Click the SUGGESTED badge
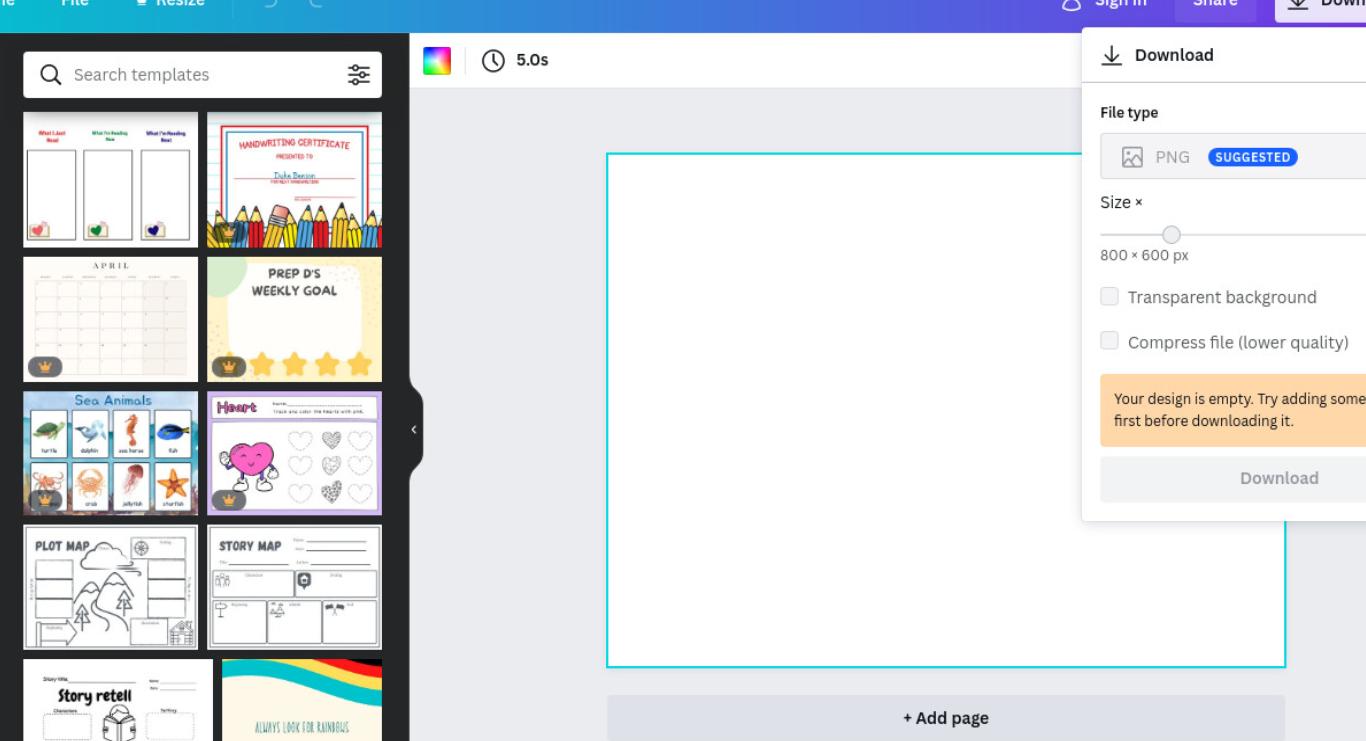The height and width of the screenshot is (741, 1366). 1252,157
